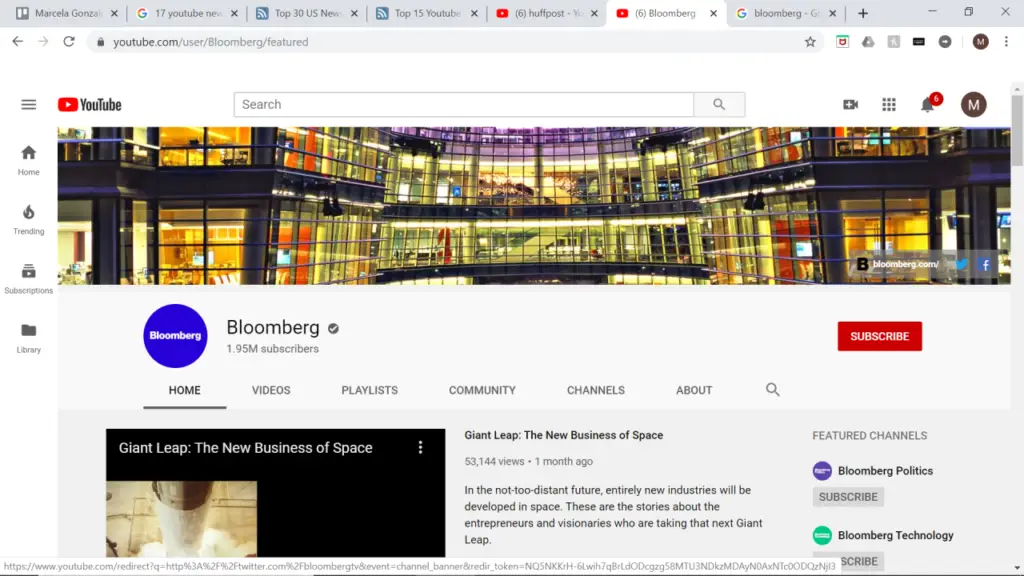Screen dimensions: 1024x576
Task: Open options menu for Giant Leap video
Action: click(420, 447)
